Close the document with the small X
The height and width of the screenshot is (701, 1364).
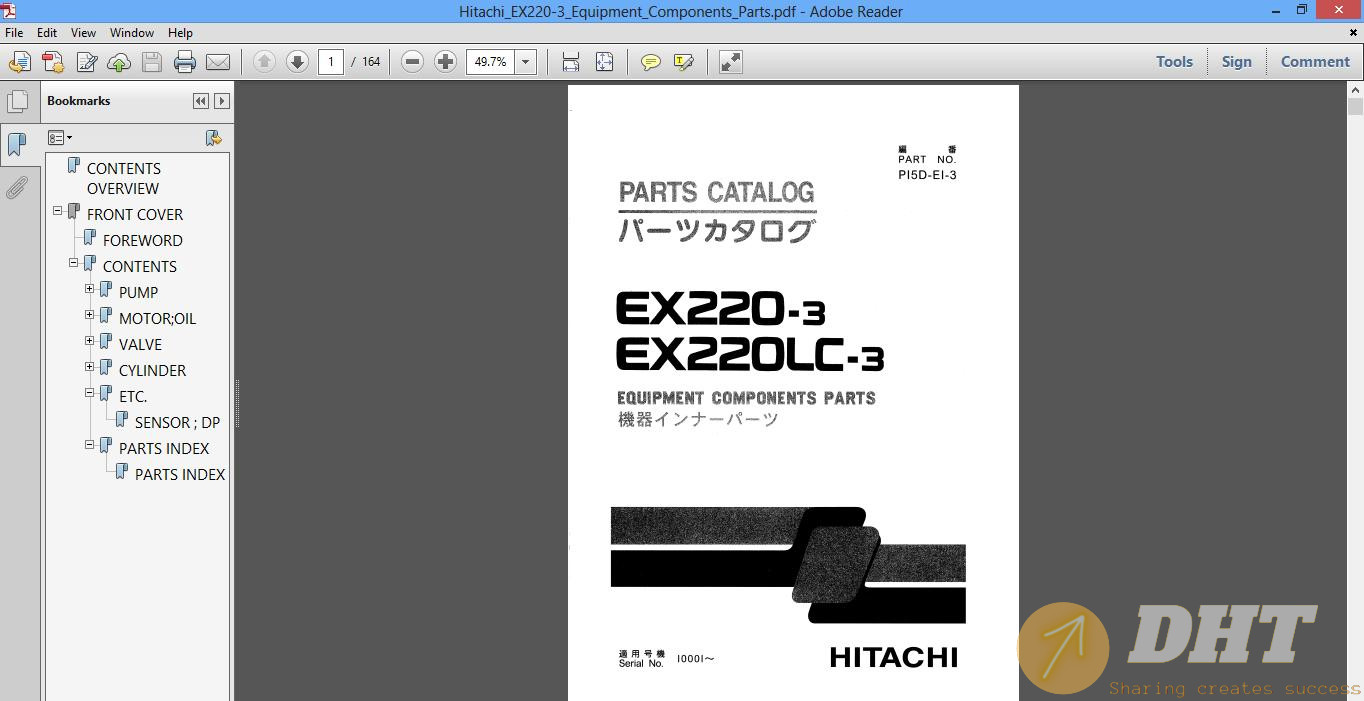pos(1353,33)
